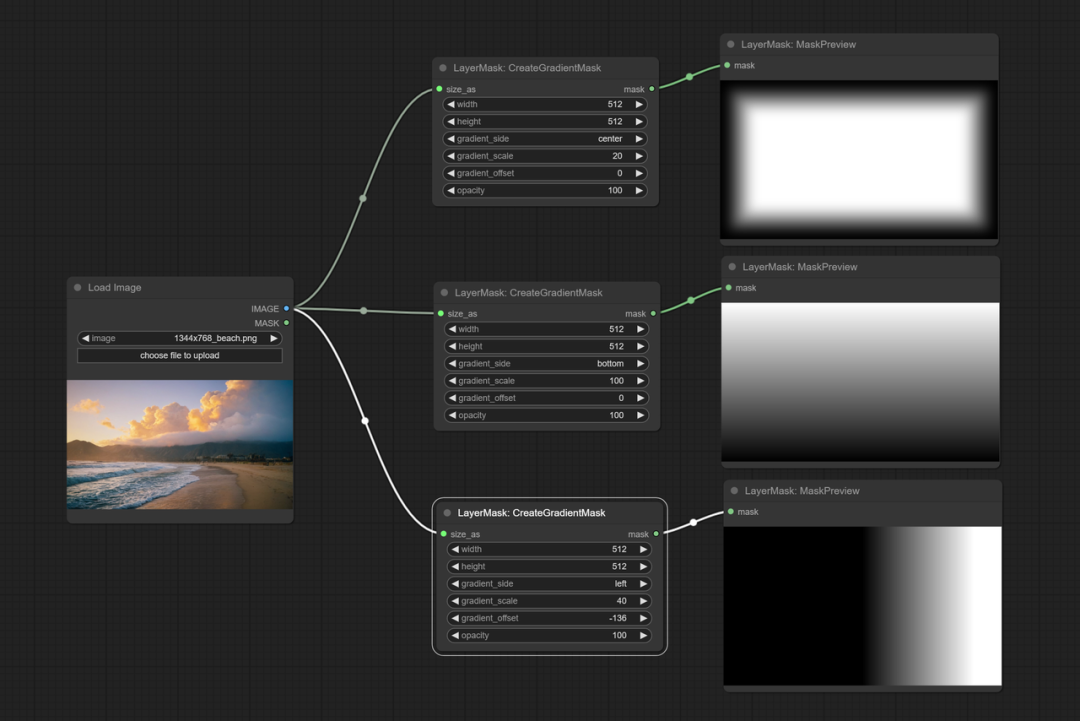Decrease gradient_scale 20 with left arrow

click(450, 156)
